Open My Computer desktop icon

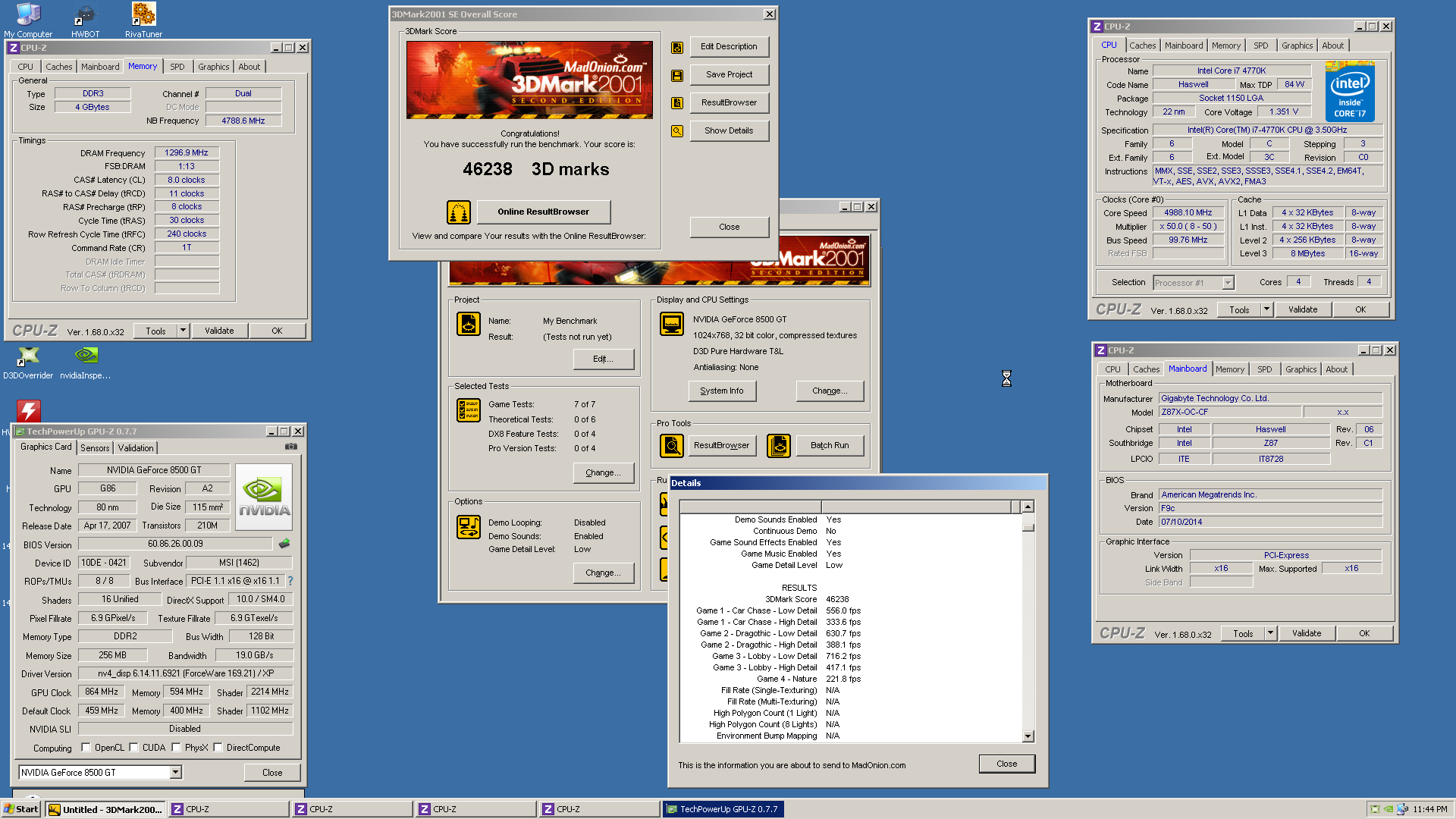tap(28, 20)
